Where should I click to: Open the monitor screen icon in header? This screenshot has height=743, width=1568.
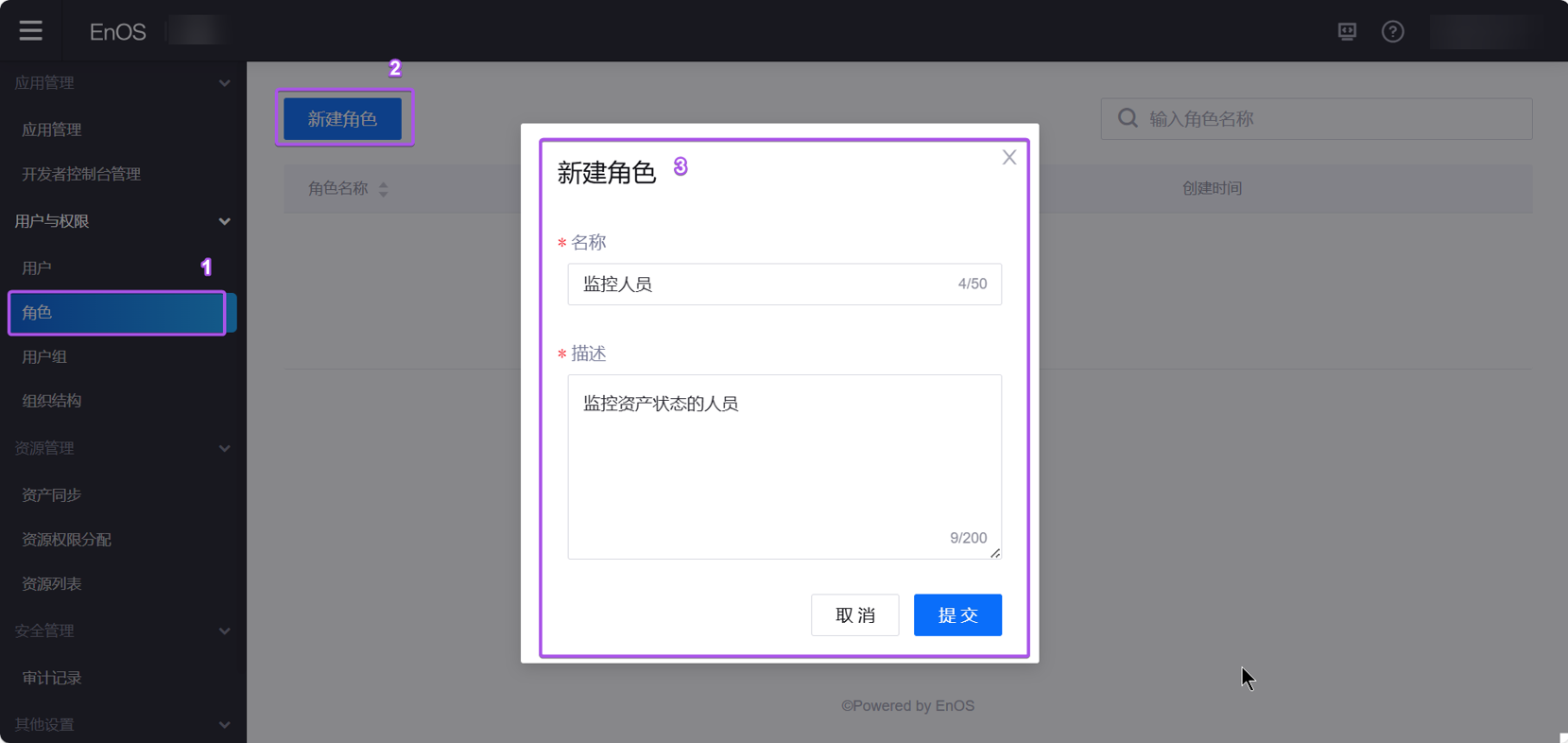click(1347, 31)
